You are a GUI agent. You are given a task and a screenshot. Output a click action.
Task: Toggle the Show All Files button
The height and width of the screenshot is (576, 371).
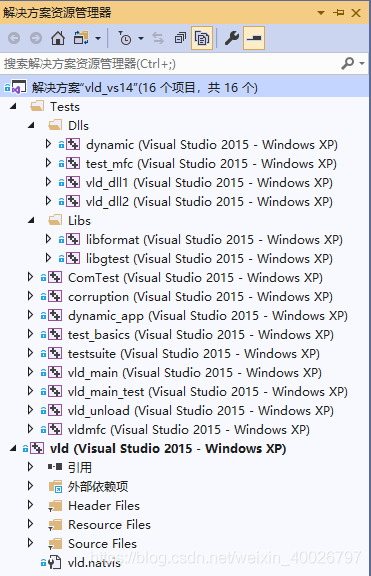[202, 38]
